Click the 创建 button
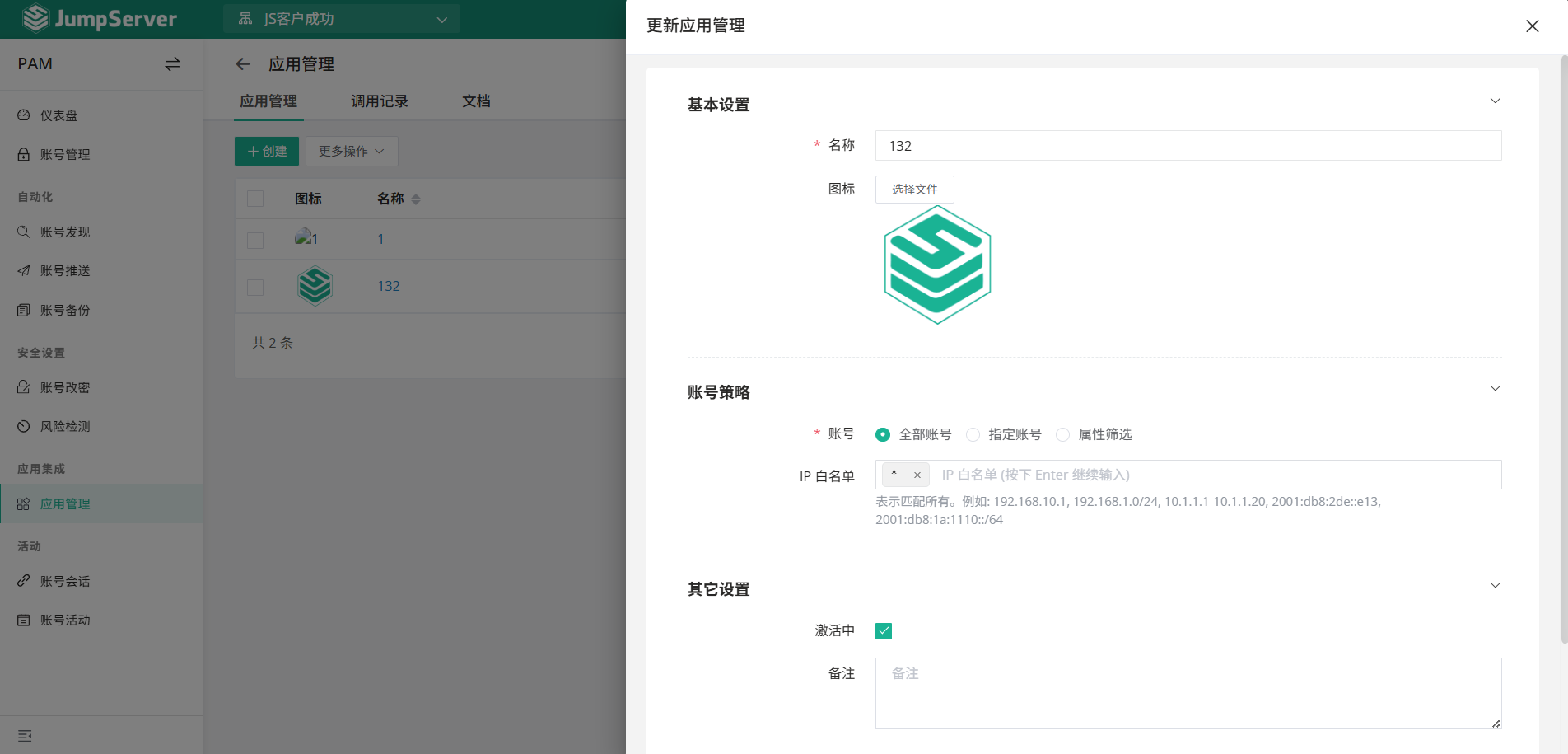 (267, 151)
